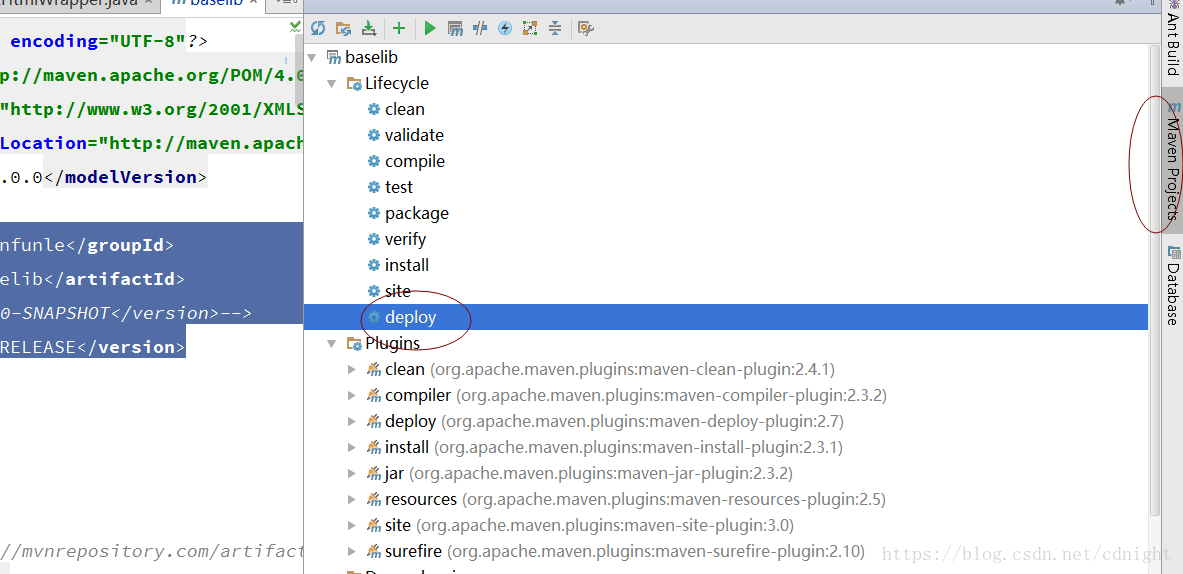Toggle the Skip Tests lightning icon
The width and height of the screenshot is (1183, 574).
tap(505, 29)
